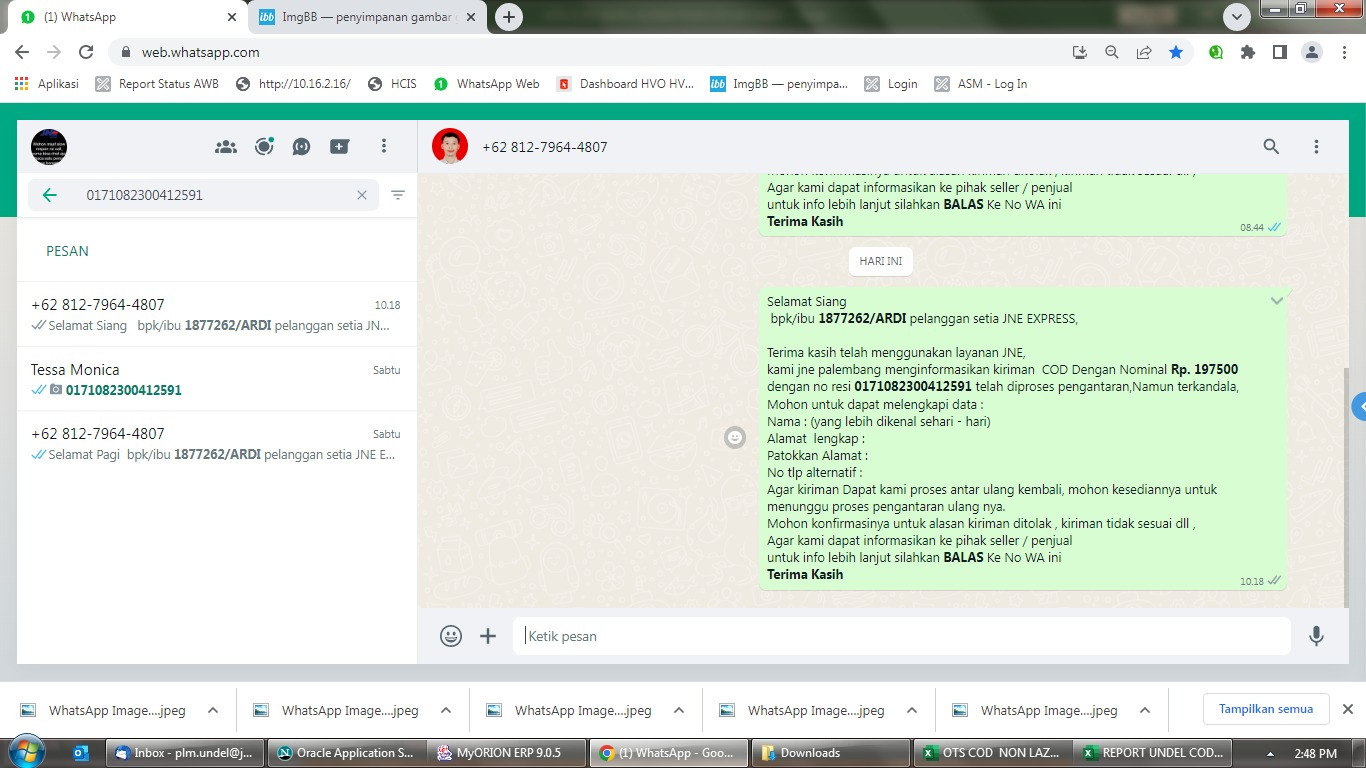Click address bar web.whatsapp.com
Viewport: 1366px width, 768px height.
(x=200, y=52)
